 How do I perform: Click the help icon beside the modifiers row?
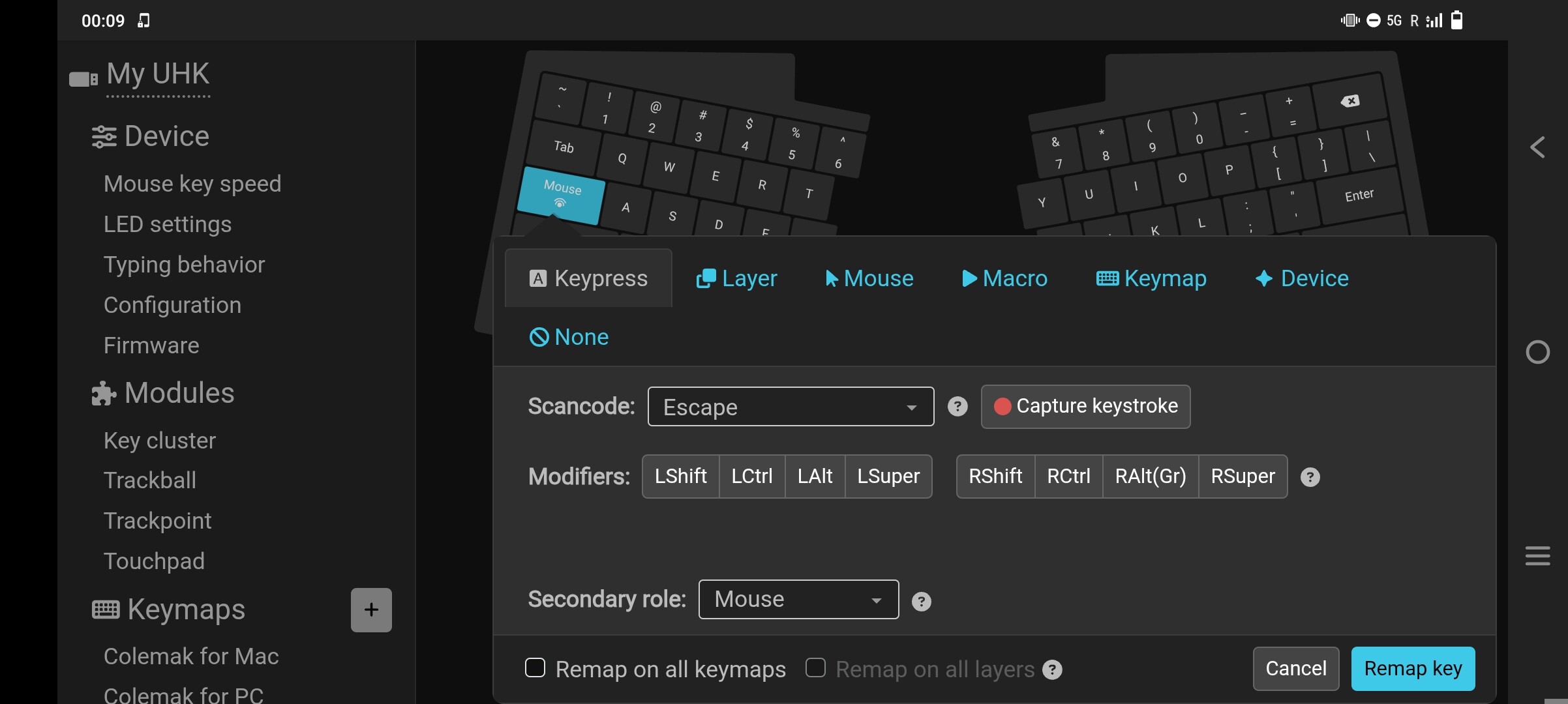coord(1310,477)
